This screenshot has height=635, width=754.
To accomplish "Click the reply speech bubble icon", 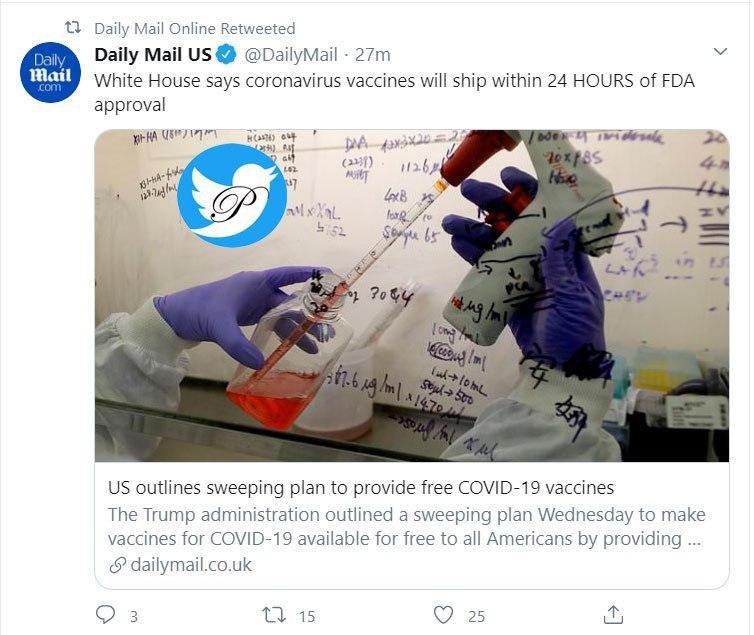I will point(105,615).
